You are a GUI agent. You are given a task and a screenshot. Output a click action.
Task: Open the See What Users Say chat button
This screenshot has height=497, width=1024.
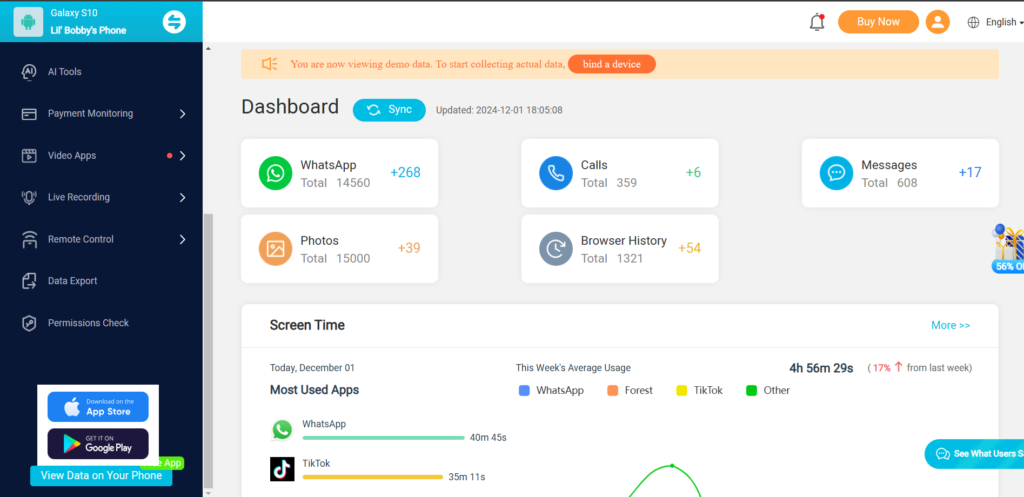coord(974,454)
